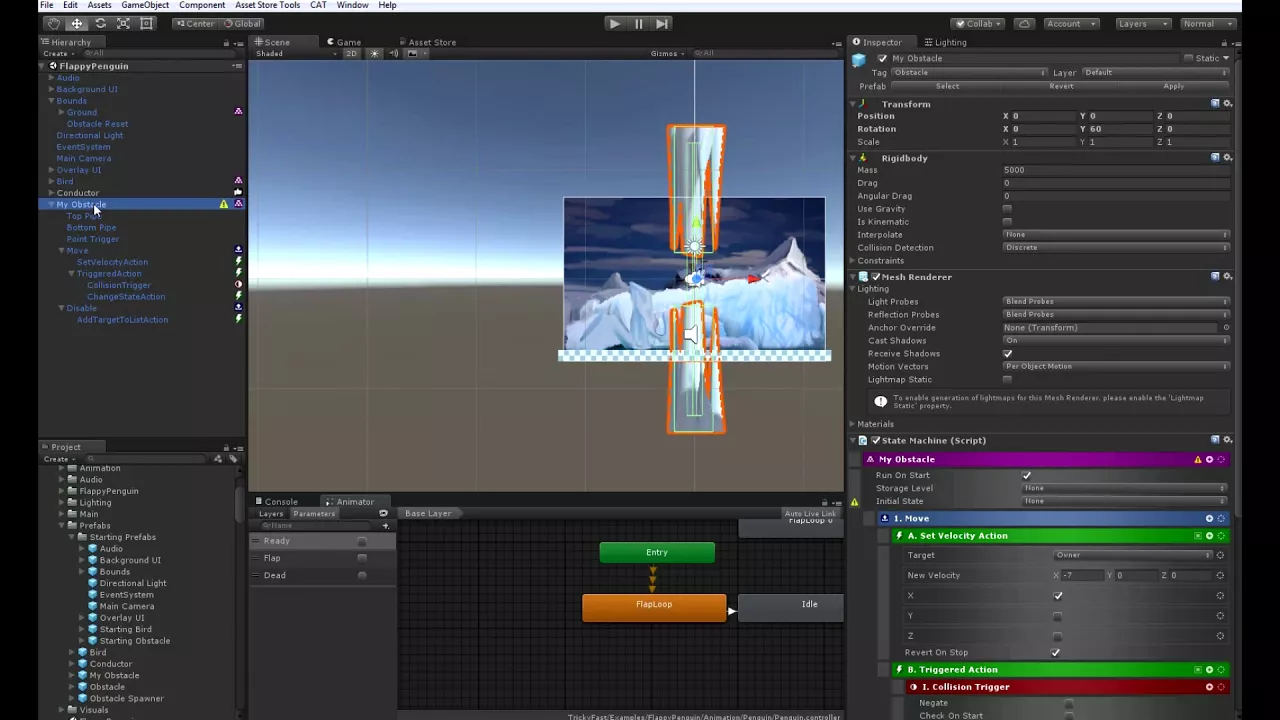Enable Is Kinematic checkbox
The image size is (1280, 720).
point(1008,222)
